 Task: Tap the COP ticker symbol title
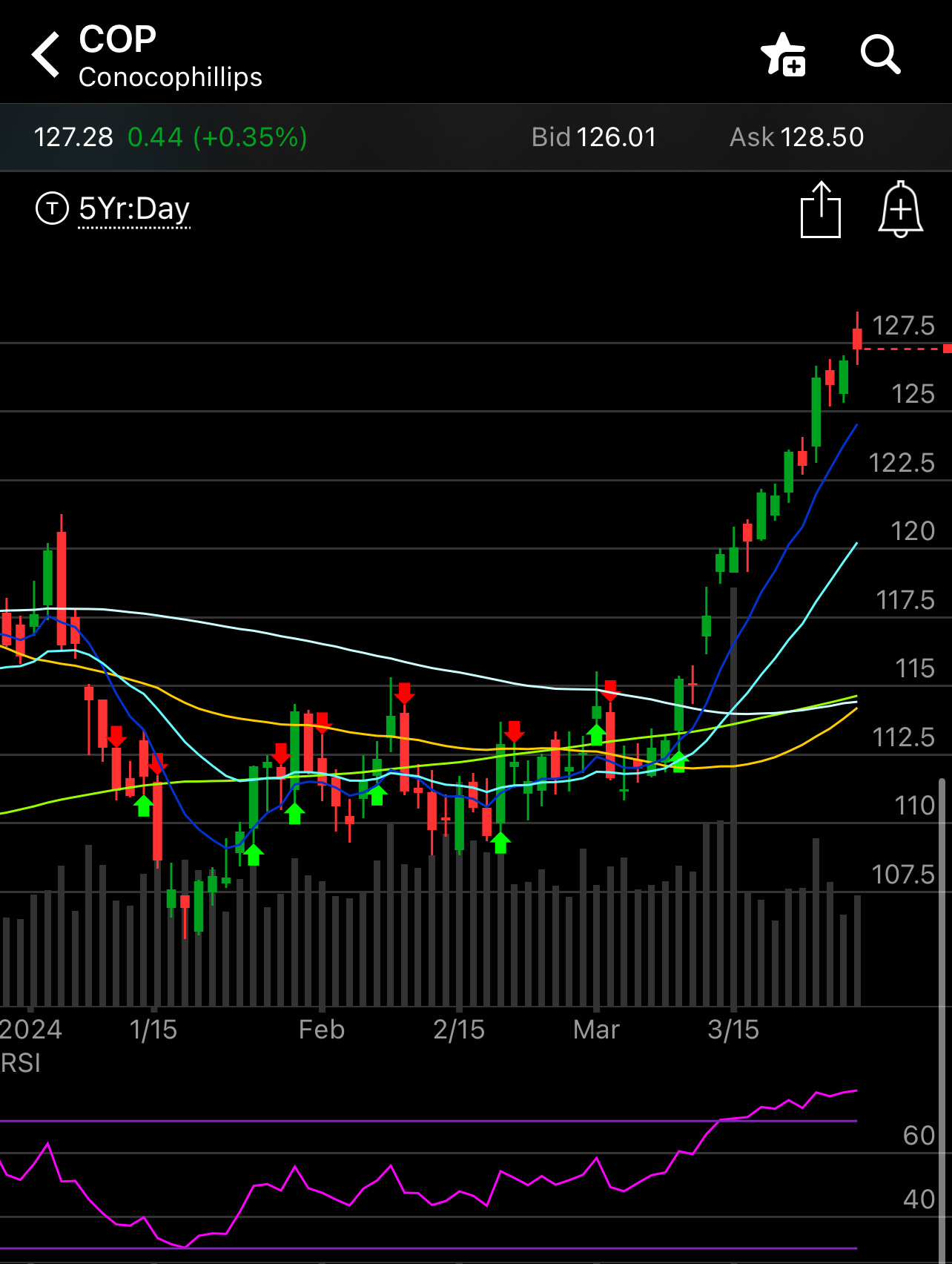click(x=117, y=39)
